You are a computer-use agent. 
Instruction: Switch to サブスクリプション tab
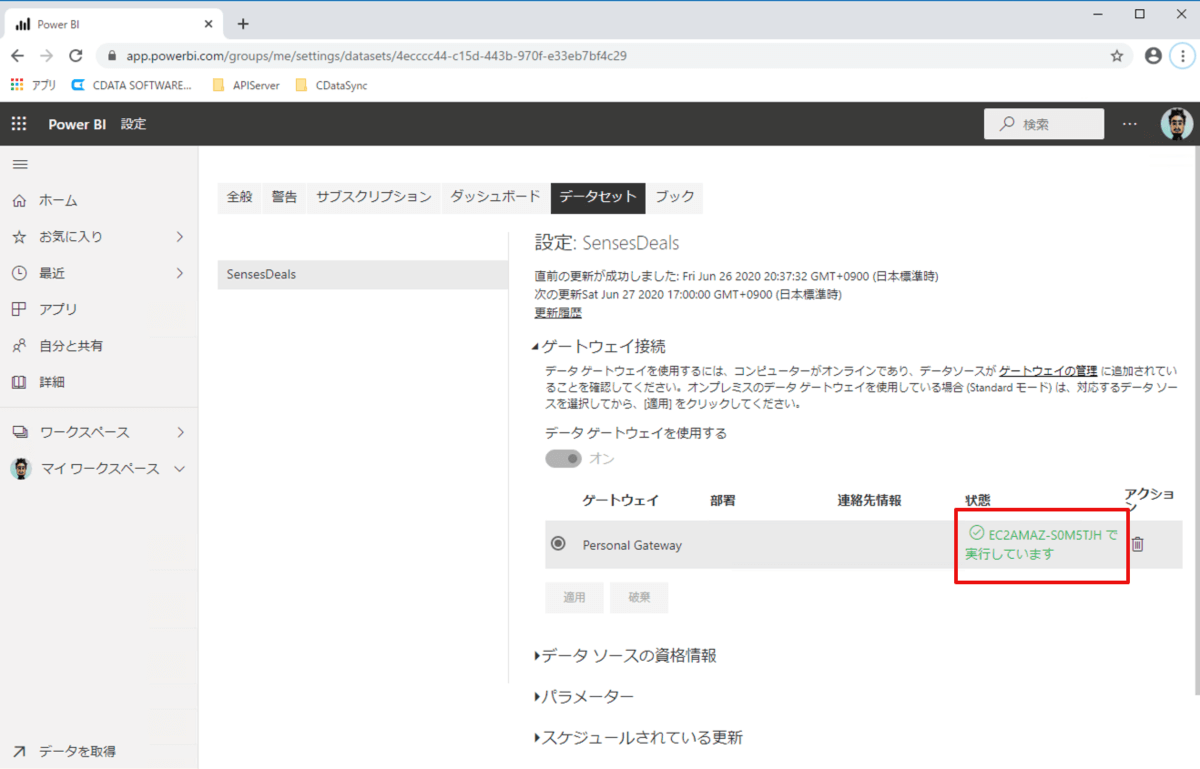point(374,197)
